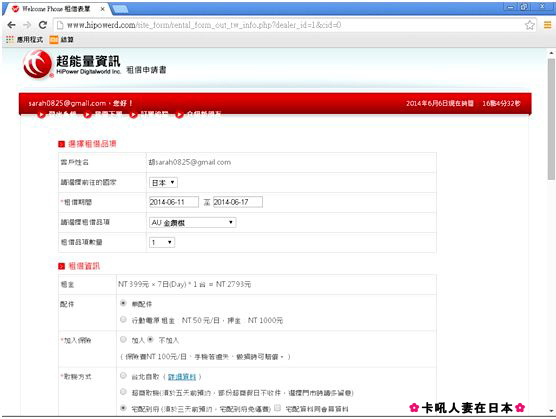Click the 16點4分32秒 time text
The width and height of the screenshot is (556, 419).
[501, 103]
